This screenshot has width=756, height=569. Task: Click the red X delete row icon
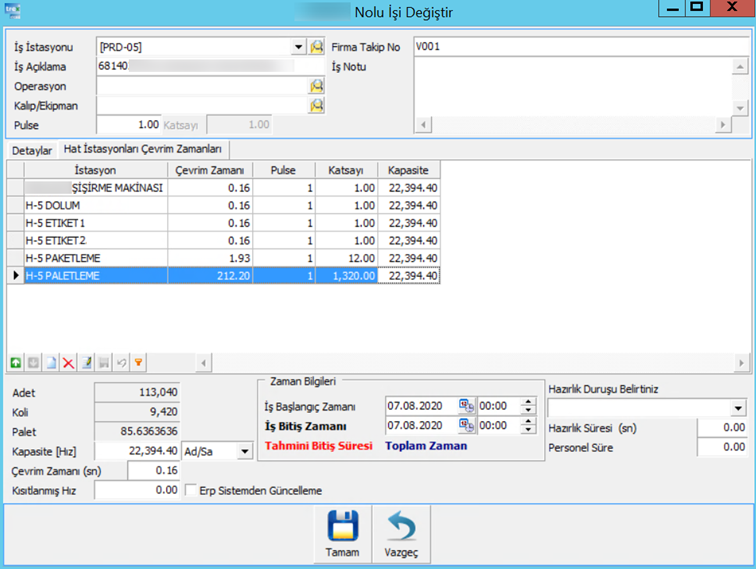click(68, 362)
